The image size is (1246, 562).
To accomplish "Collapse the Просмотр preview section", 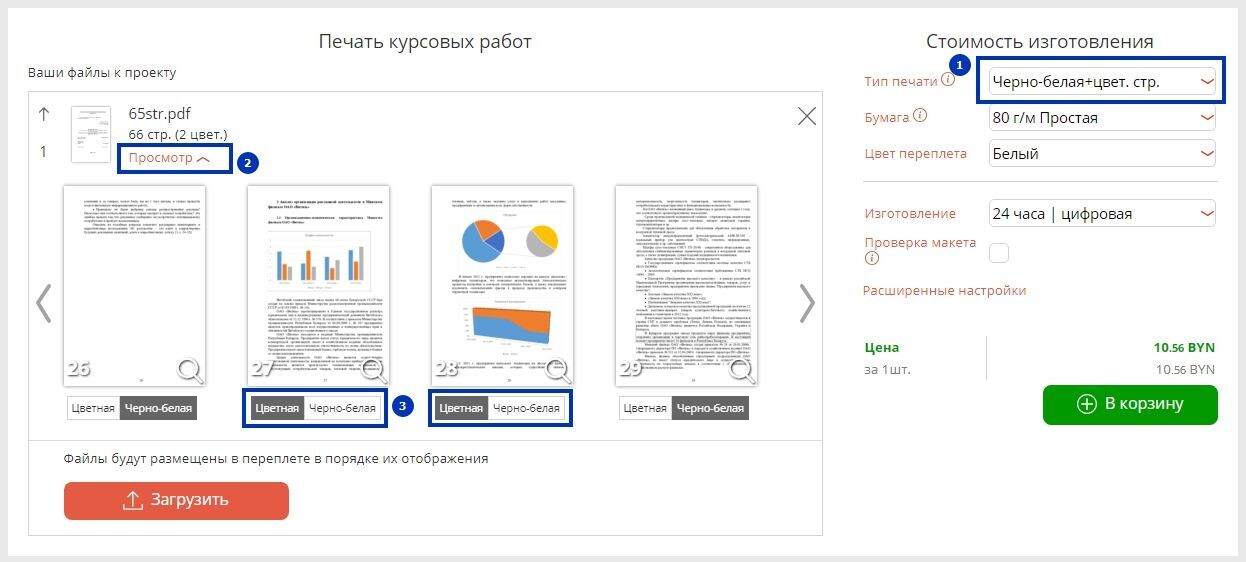I will tap(169, 158).
